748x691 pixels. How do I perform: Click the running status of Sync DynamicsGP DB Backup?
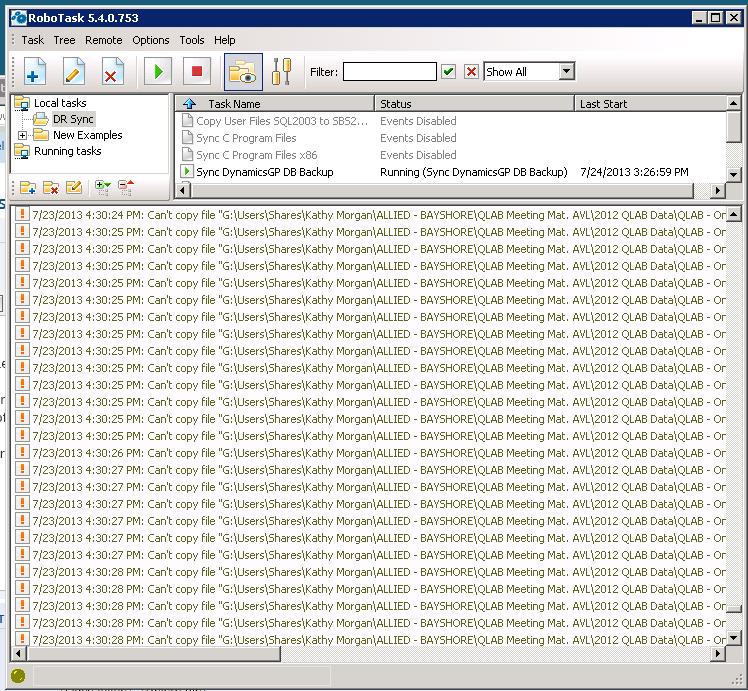tap(474, 172)
